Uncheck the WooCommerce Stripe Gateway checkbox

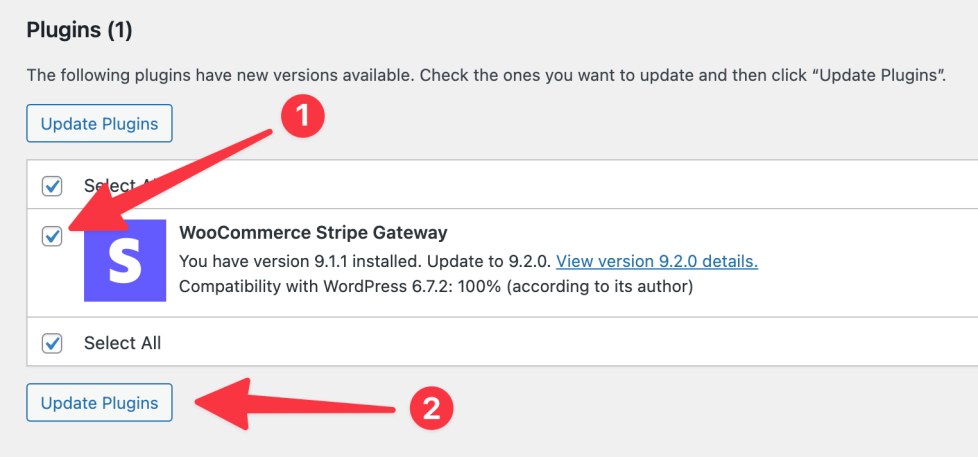(52, 236)
